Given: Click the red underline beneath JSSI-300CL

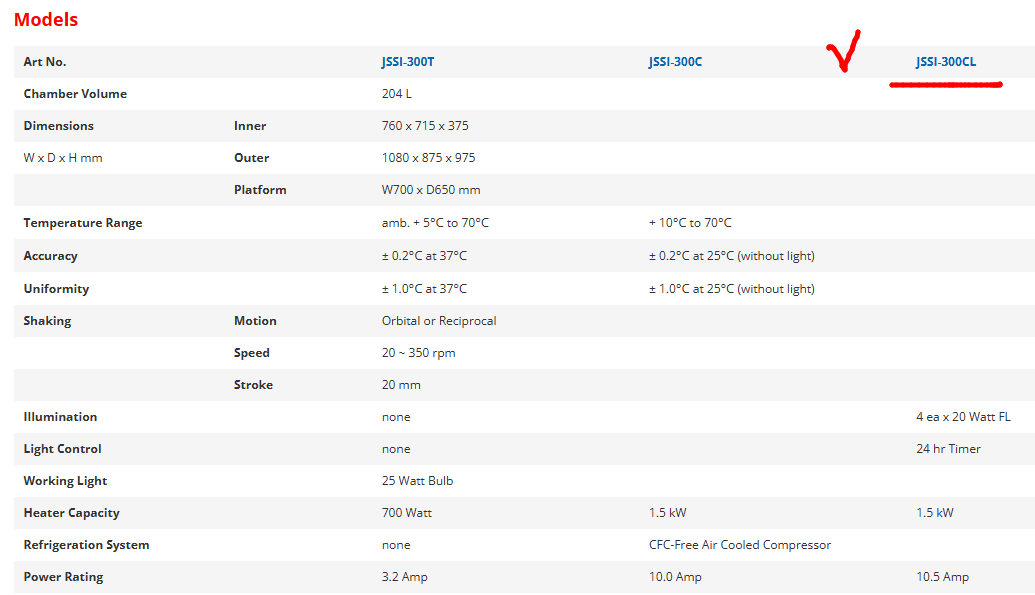Looking at the screenshot, I should coord(945,86).
